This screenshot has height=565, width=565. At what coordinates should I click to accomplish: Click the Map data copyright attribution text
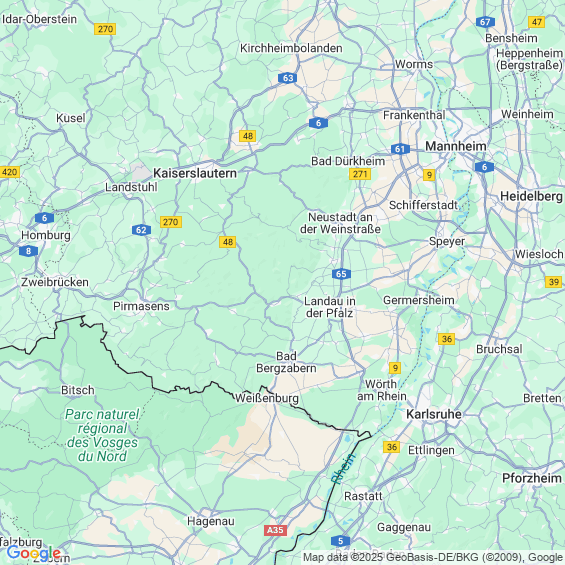tap(433, 557)
